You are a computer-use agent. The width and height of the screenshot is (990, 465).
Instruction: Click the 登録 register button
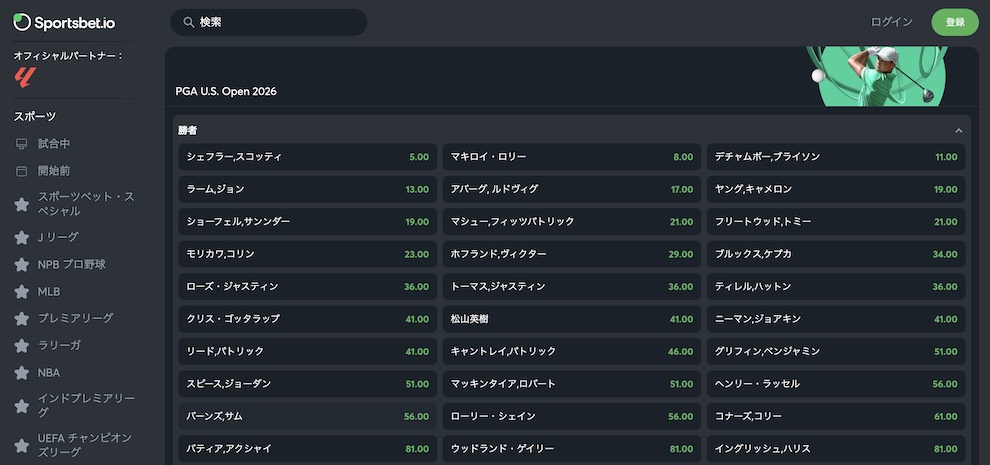point(955,22)
